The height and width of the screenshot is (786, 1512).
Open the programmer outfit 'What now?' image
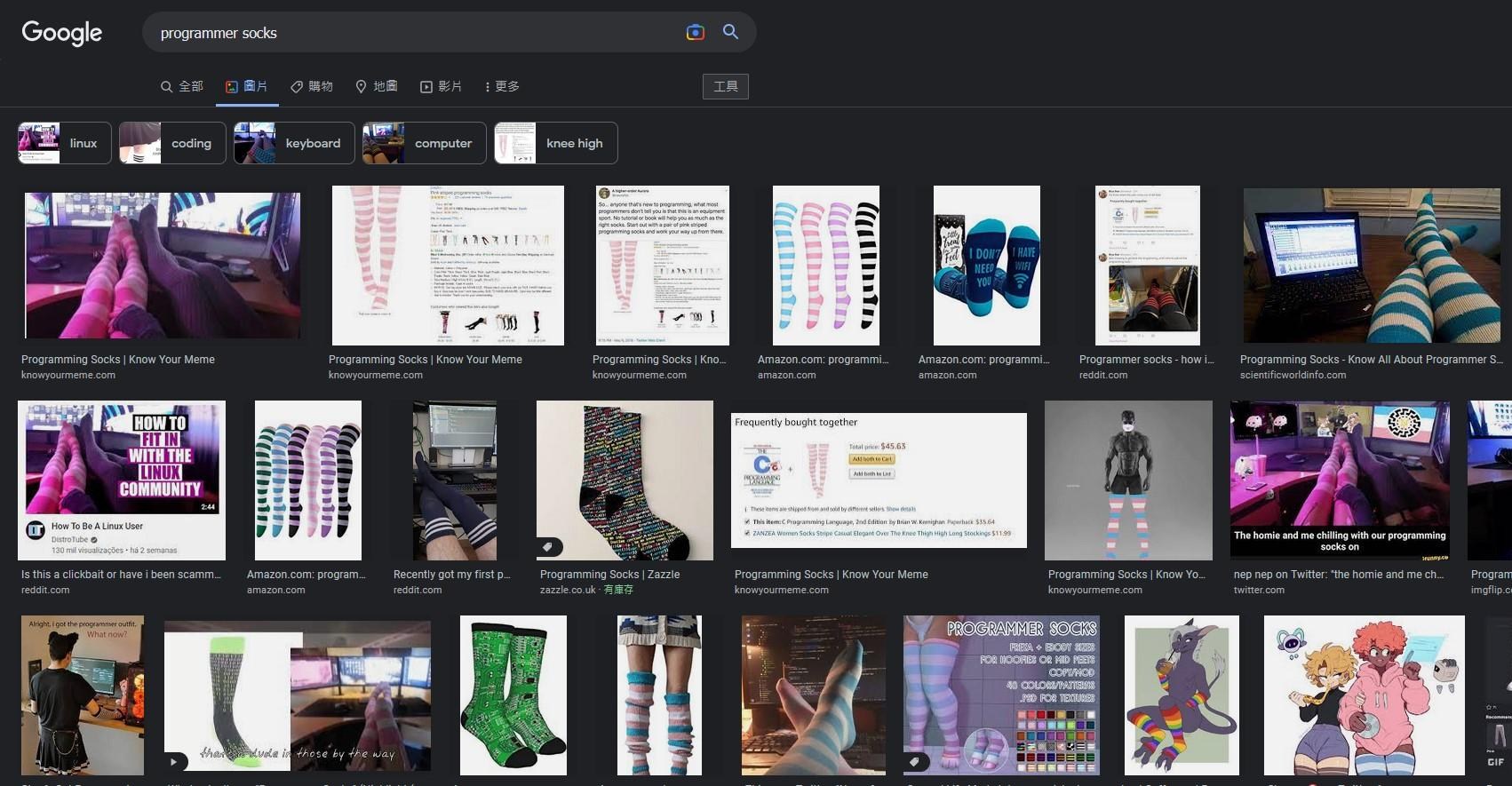83,695
